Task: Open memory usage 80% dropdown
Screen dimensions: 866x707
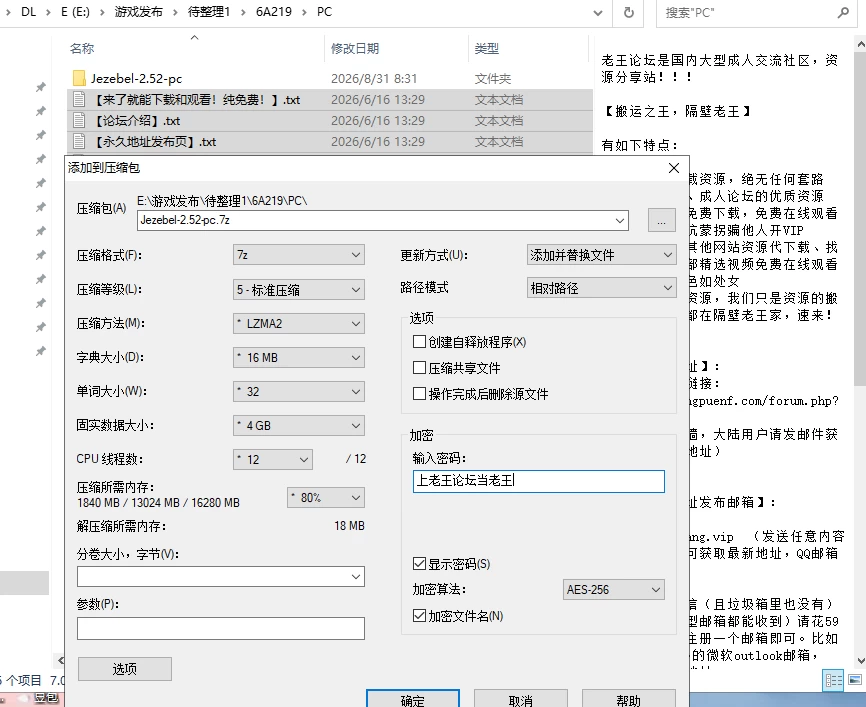Action: tap(326, 498)
